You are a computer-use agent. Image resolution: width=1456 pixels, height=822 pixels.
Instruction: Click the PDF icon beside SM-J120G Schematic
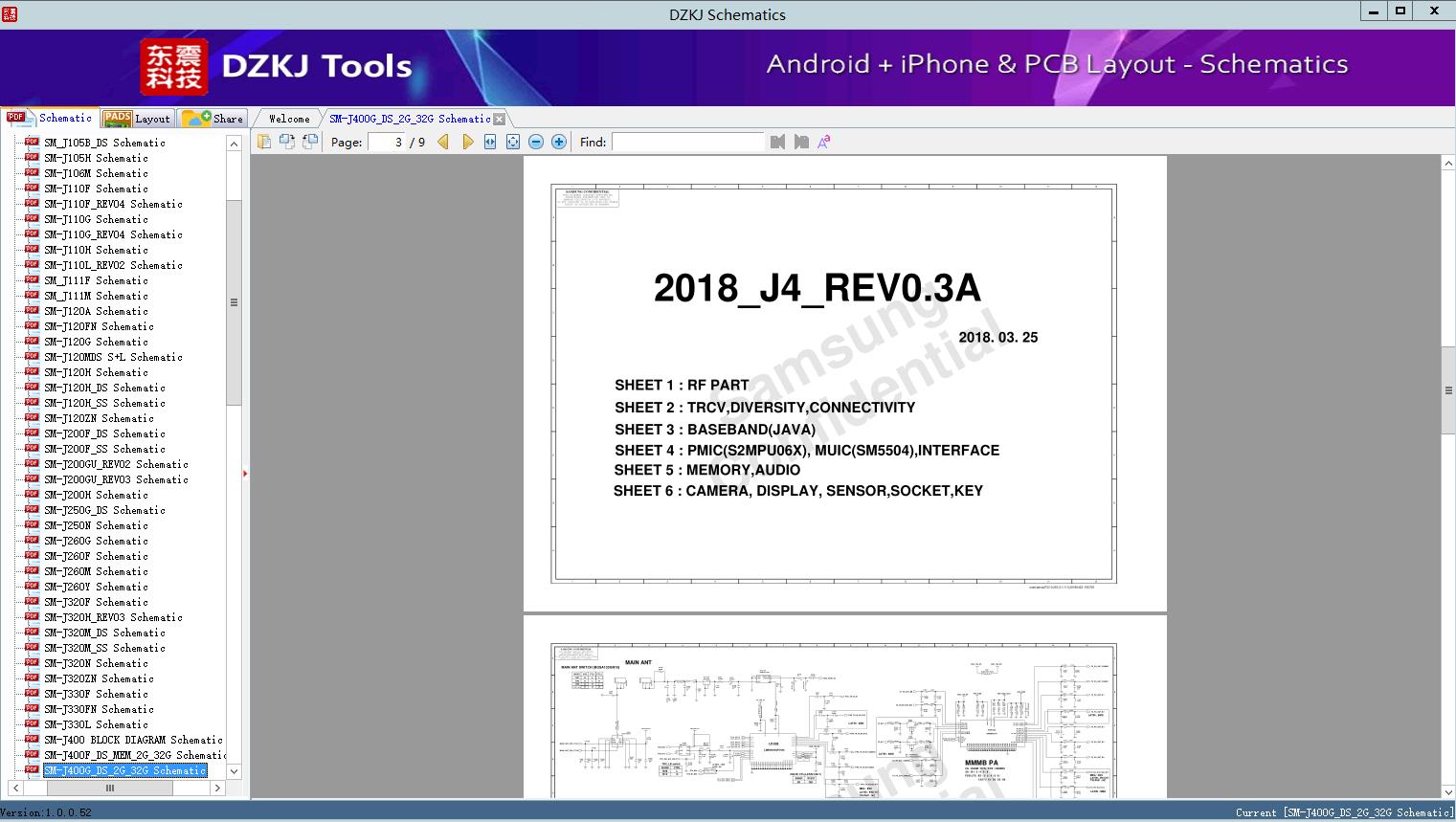click(32, 341)
